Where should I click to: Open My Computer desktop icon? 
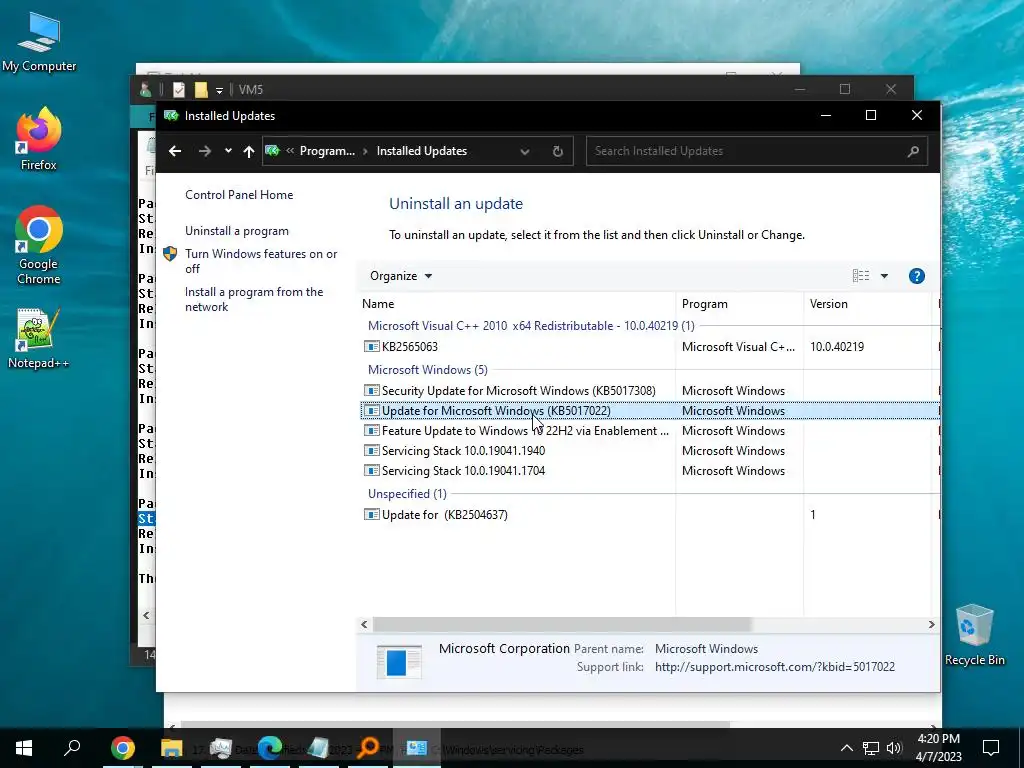click(39, 42)
